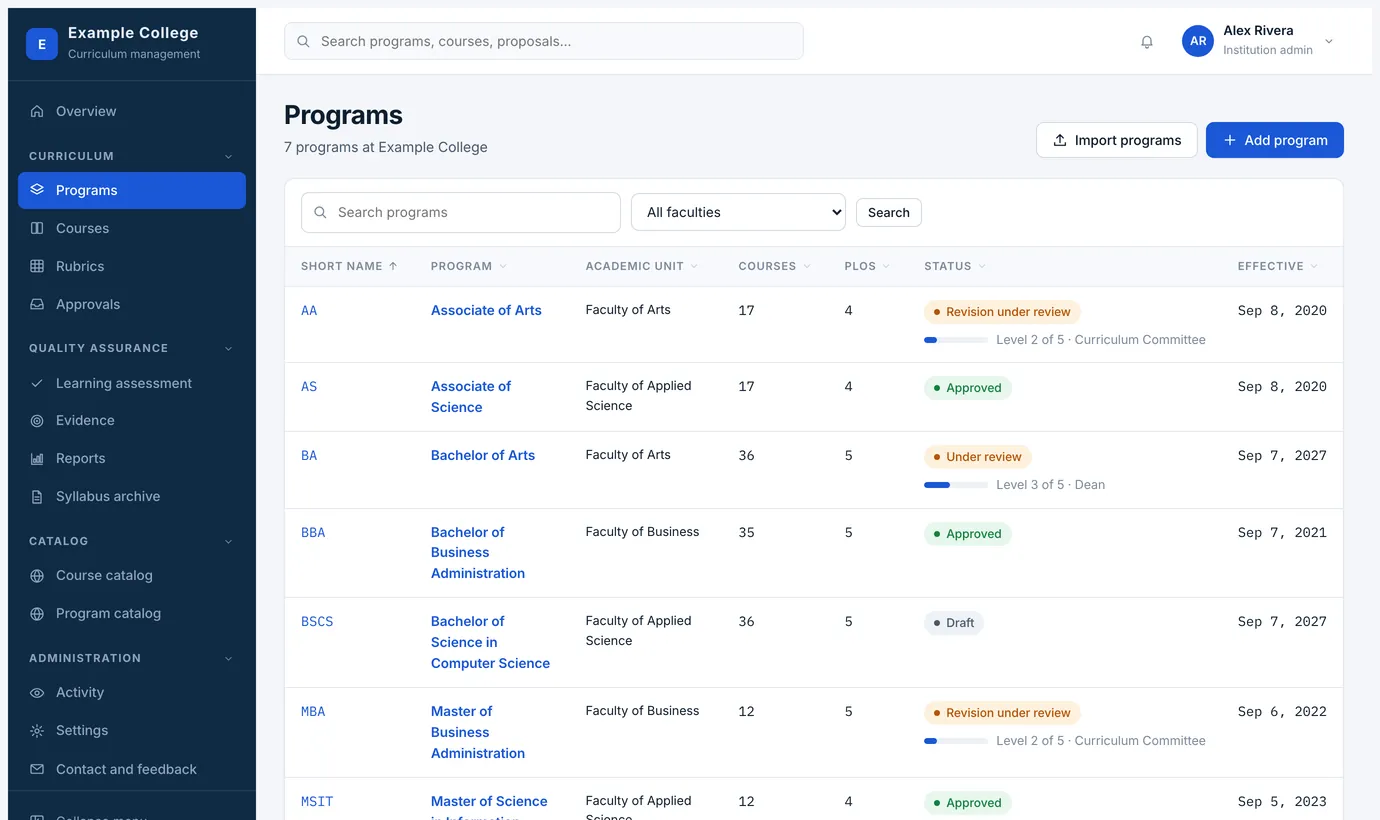Click the Overview home icon

point(37,111)
